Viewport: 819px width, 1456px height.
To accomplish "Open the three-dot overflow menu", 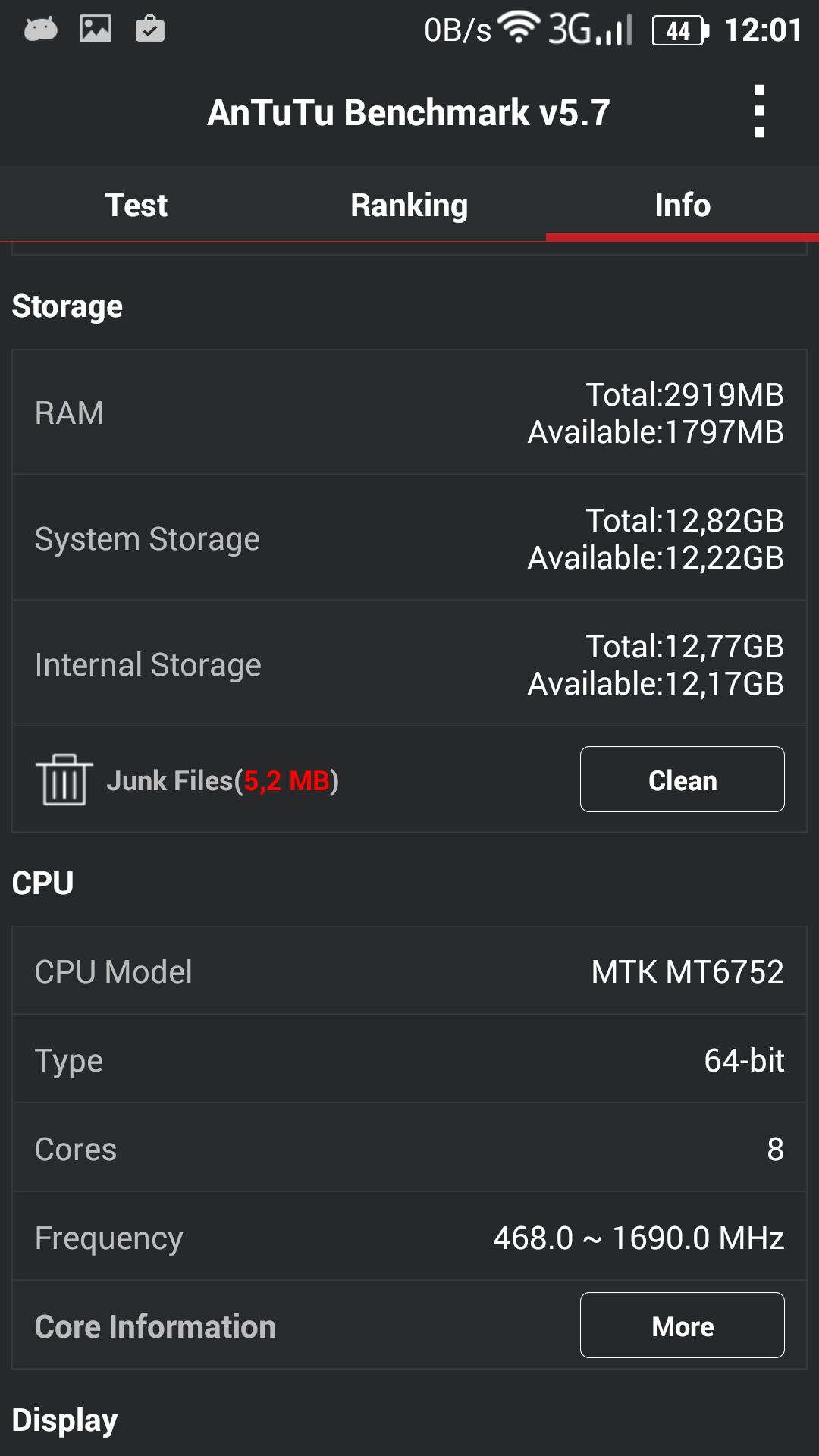I will [x=759, y=111].
